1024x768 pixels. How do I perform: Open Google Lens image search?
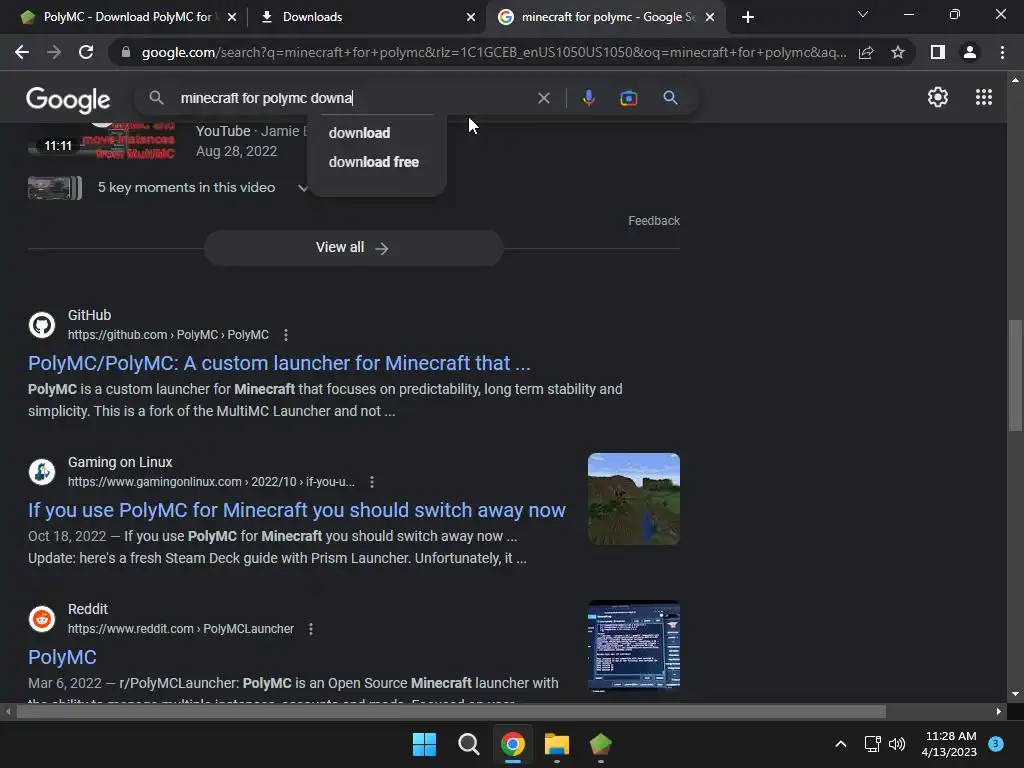(628, 98)
